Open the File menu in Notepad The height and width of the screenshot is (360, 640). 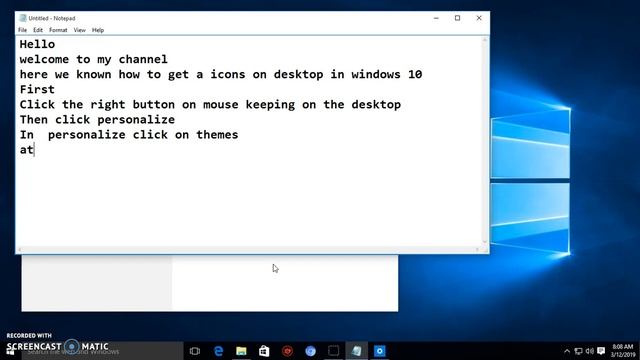pos(22,30)
